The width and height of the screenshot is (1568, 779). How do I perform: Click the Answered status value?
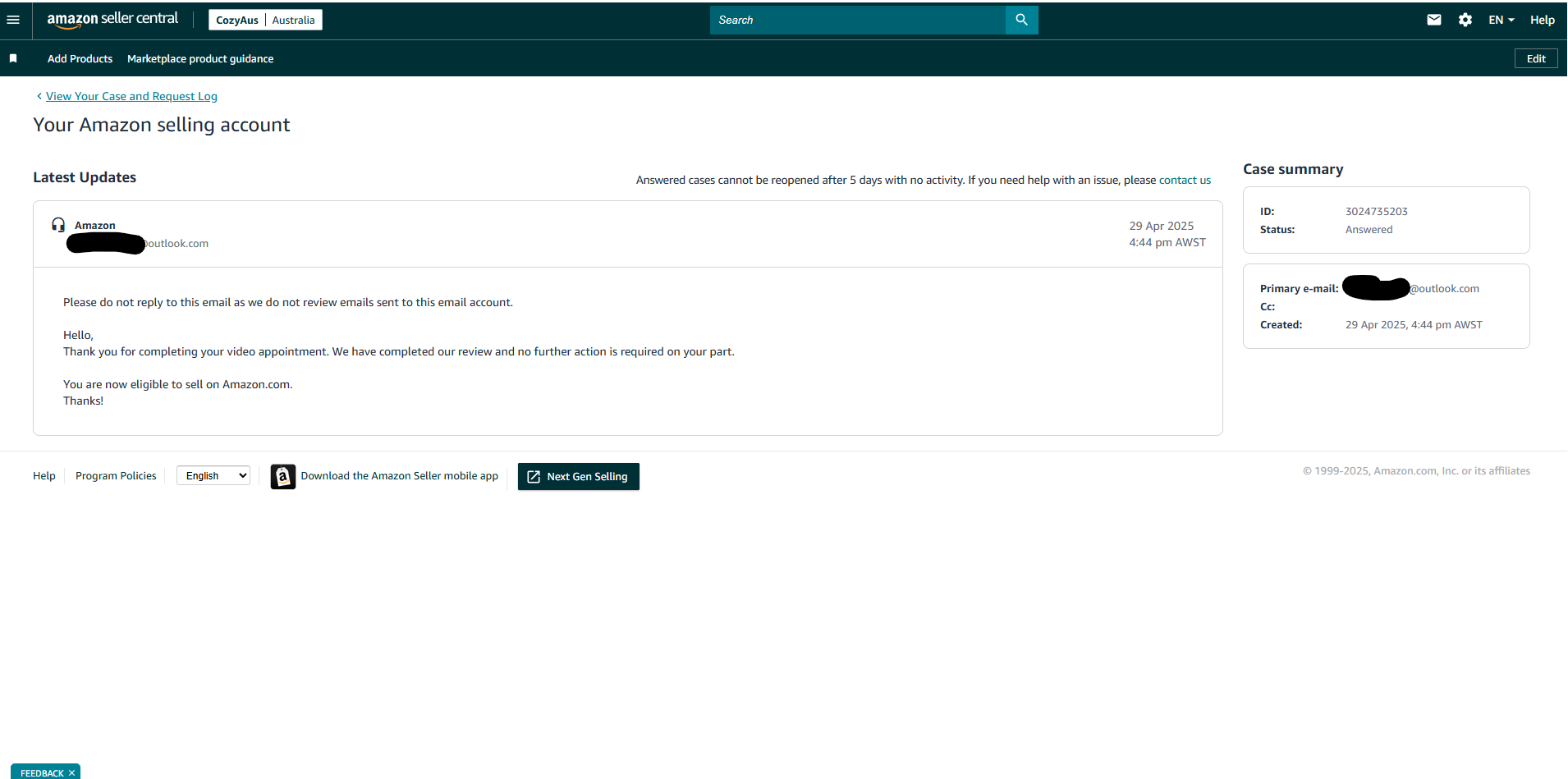coord(1369,229)
